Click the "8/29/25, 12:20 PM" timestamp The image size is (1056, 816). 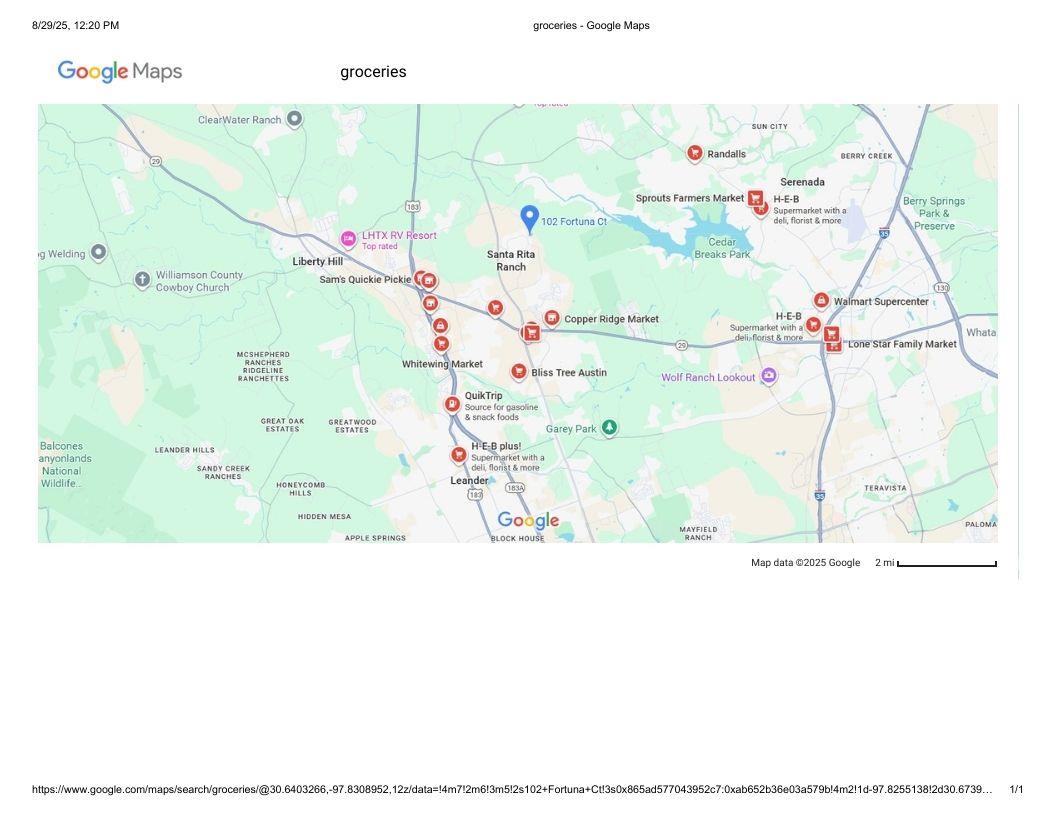(x=75, y=26)
